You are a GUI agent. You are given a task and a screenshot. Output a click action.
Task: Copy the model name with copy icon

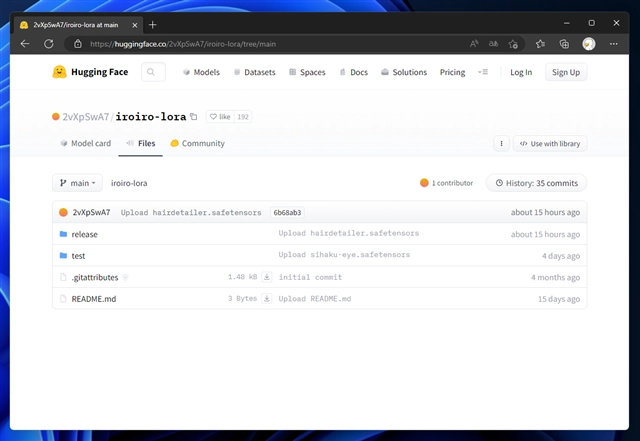point(194,117)
